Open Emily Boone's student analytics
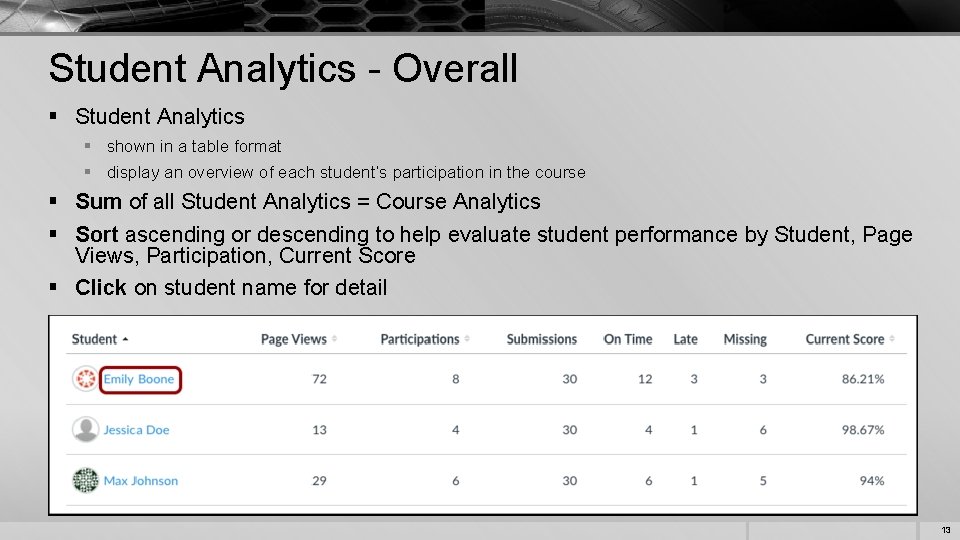Viewport: 960px width, 540px height. [139, 379]
